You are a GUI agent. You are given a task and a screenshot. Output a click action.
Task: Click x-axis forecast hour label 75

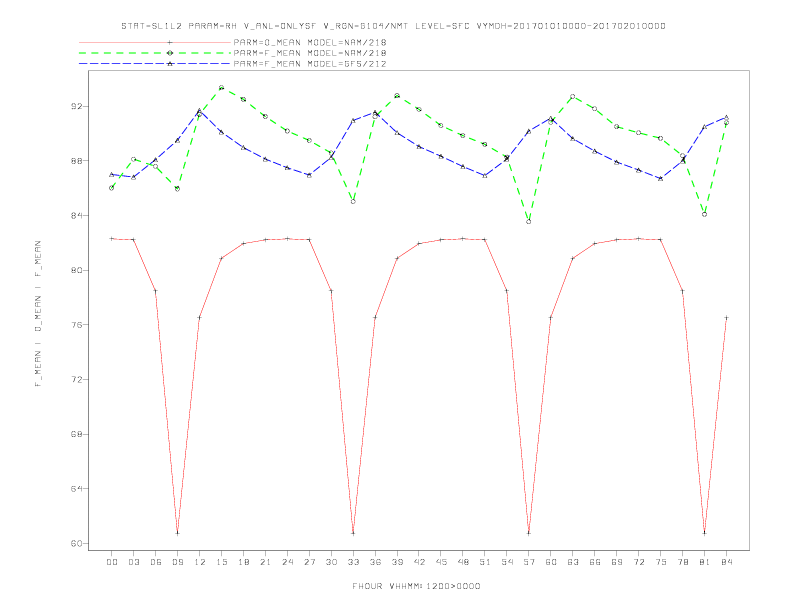[x=661, y=562]
